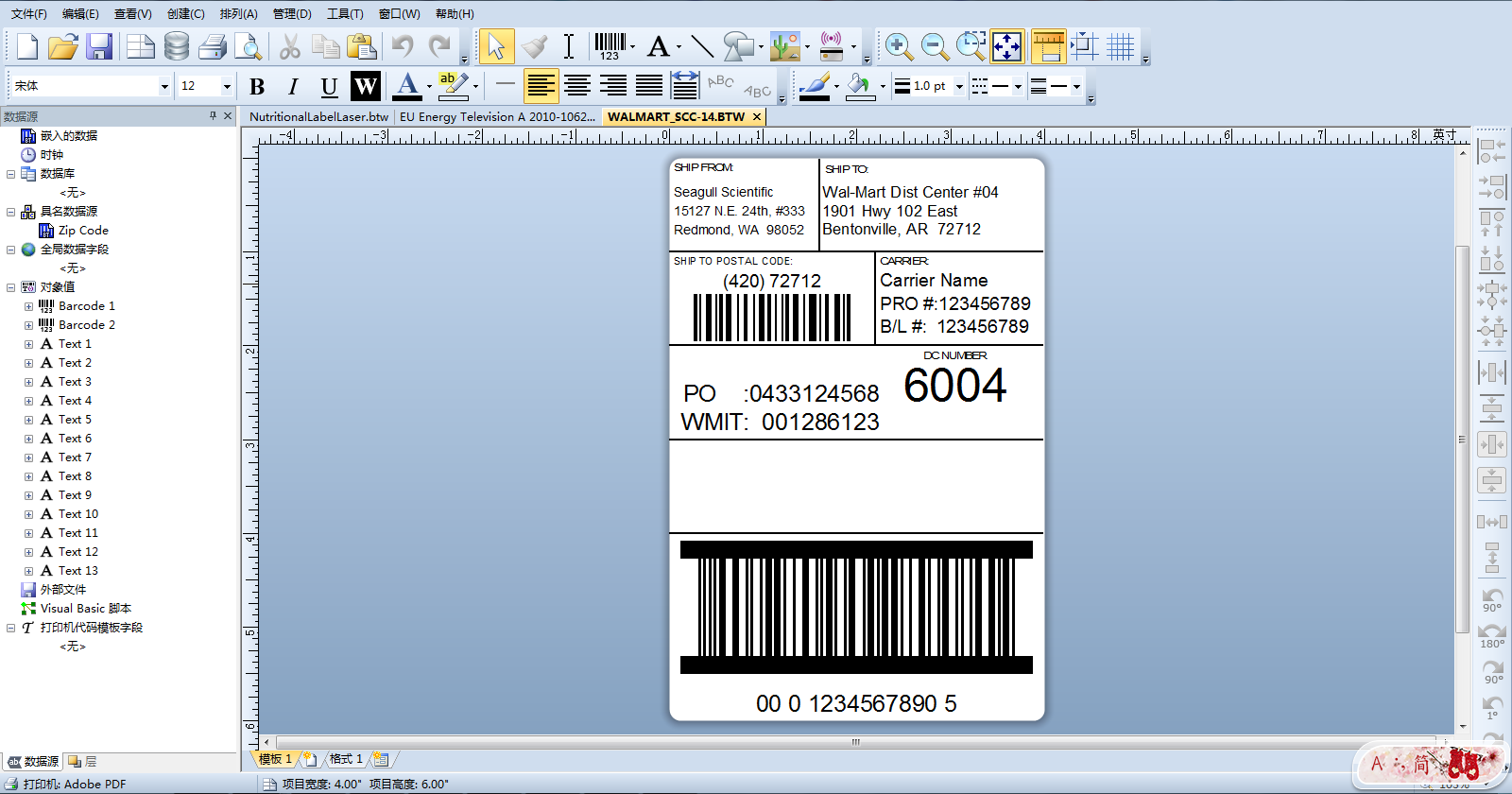The image size is (1512, 794).
Task: Pick the font color A swatch
Action: pyautogui.click(x=407, y=86)
